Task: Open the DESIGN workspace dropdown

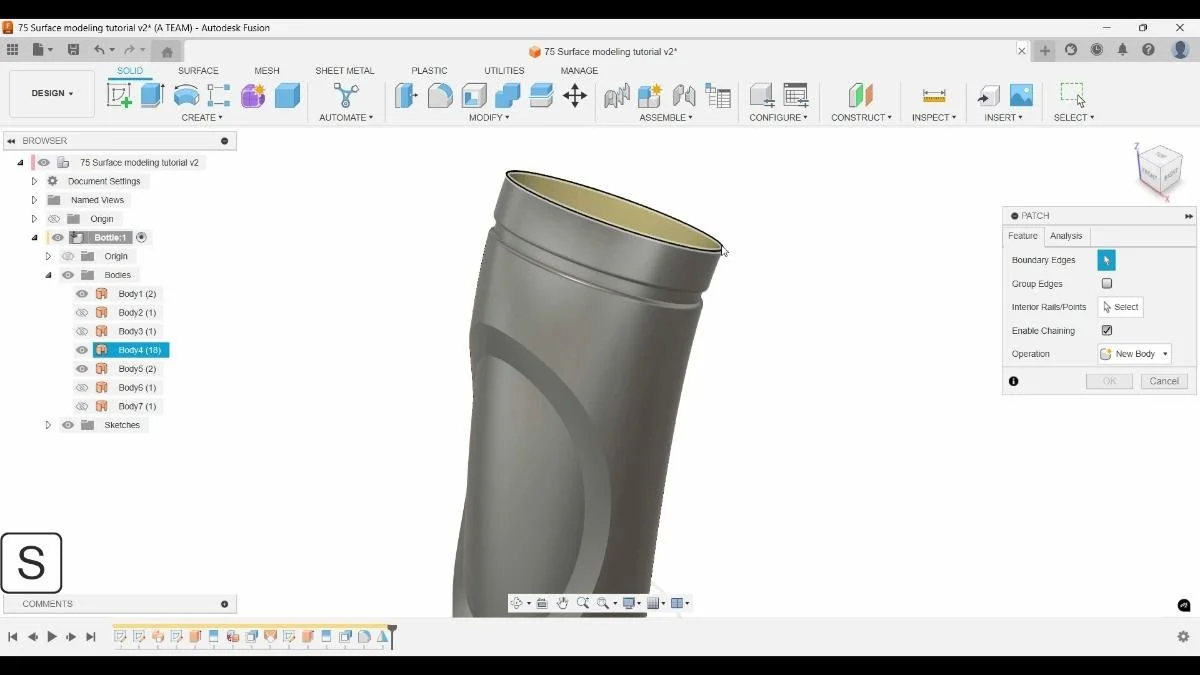Action: pyautogui.click(x=52, y=94)
